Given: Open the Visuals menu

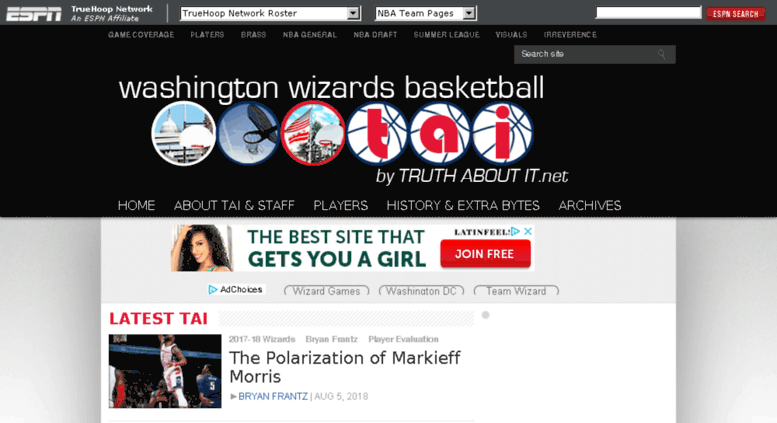Looking at the screenshot, I should click(511, 35).
